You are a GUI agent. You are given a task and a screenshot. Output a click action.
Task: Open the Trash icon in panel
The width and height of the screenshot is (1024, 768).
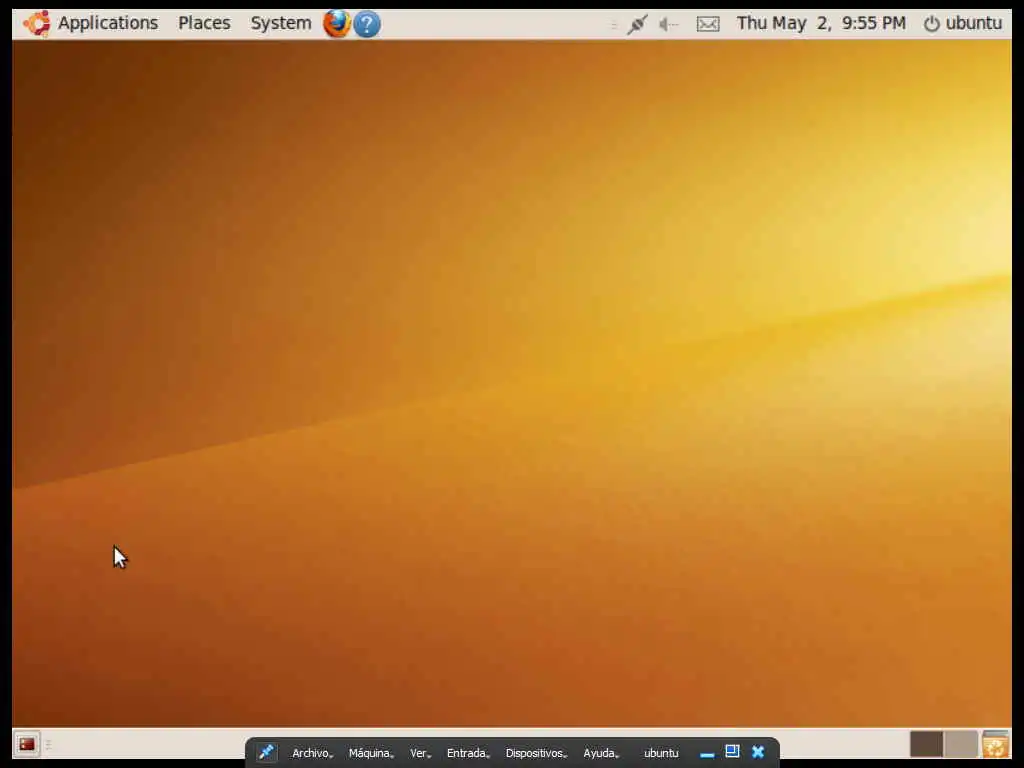pyautogui.click(x=995, y=744)
